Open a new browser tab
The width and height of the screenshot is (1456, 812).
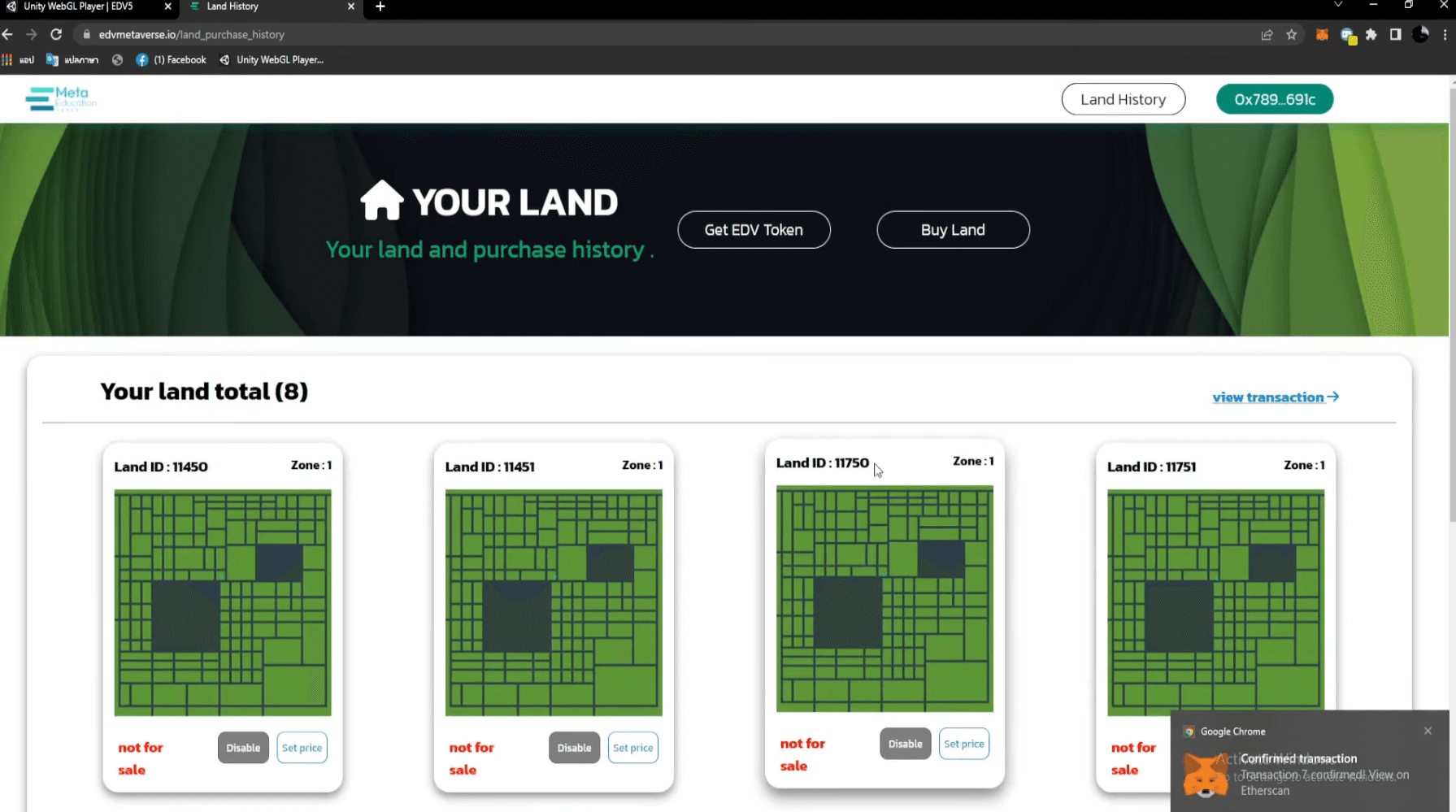pos(380,7)
